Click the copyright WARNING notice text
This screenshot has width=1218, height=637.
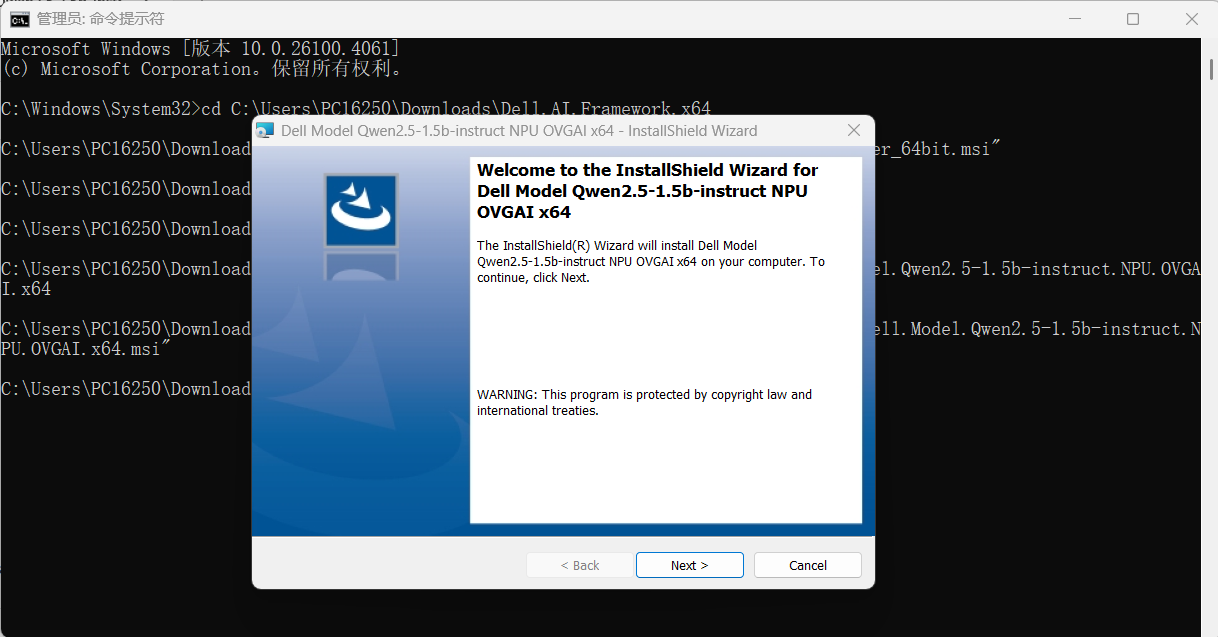[x=645, y=402]
